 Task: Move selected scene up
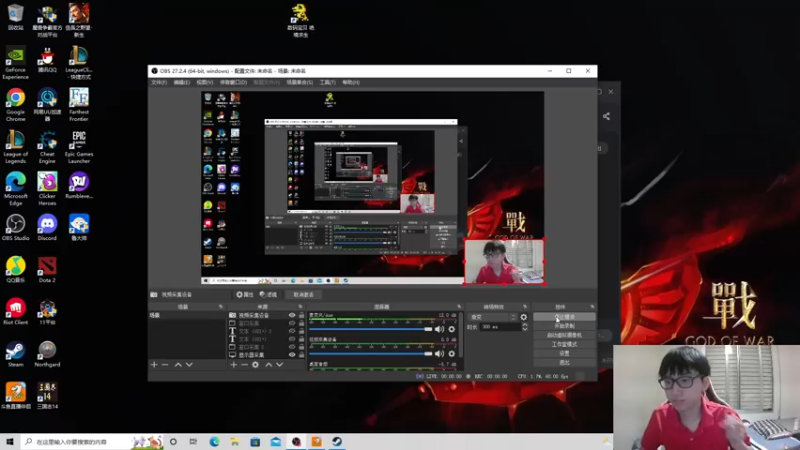[178, 365]
